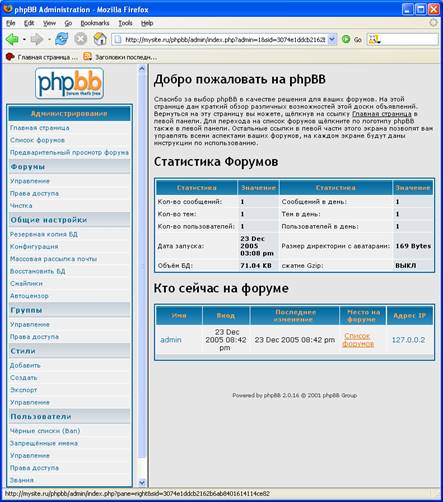Viewport: 443px width, 502px height.
Task: Open the Bookmarks menu
Action: (x=95, y=23)
